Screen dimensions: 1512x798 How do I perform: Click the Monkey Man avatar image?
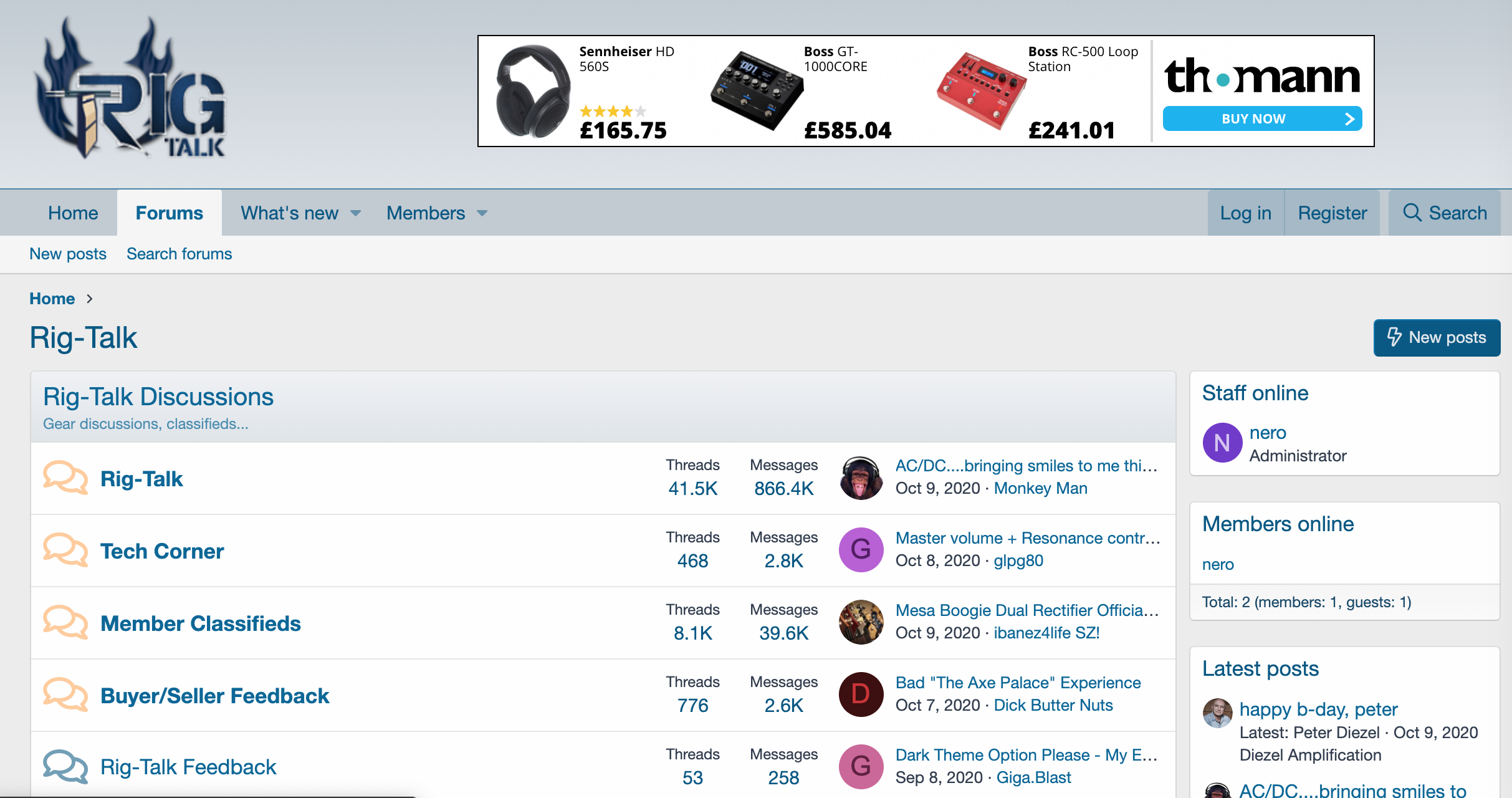click(861, 478)
